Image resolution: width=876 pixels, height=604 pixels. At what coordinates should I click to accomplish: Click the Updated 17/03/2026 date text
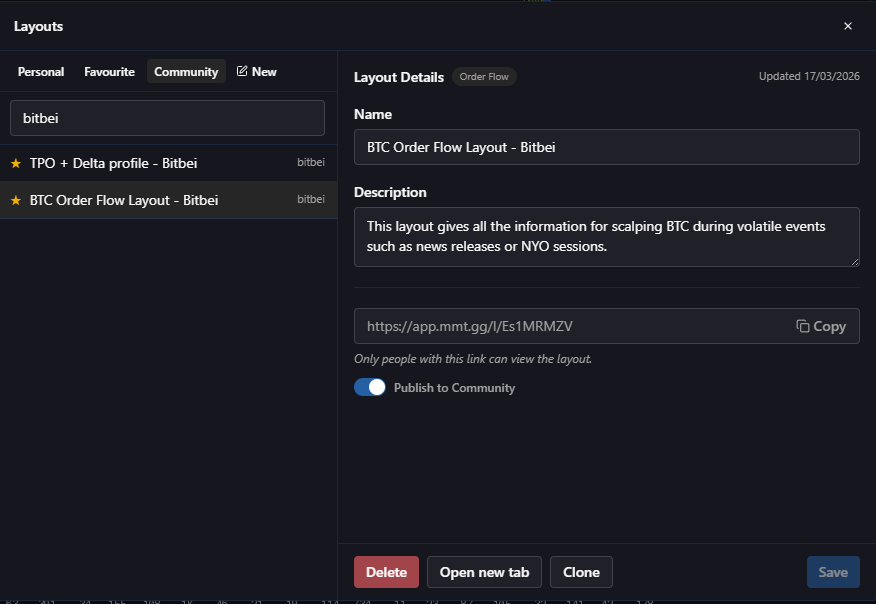809,76
